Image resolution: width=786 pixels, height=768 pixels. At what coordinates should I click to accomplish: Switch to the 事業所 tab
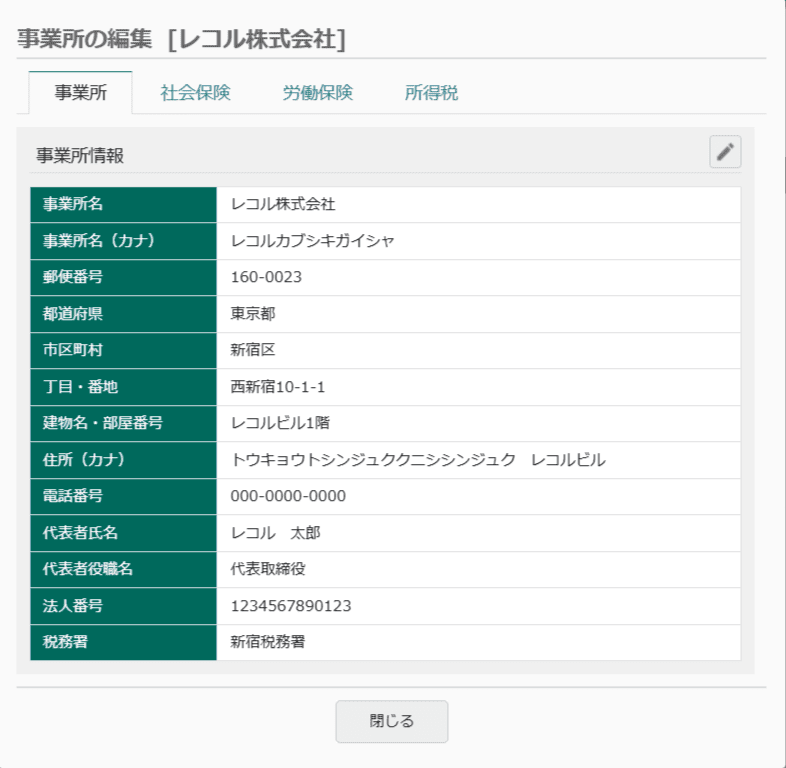(x=81, y=93)
